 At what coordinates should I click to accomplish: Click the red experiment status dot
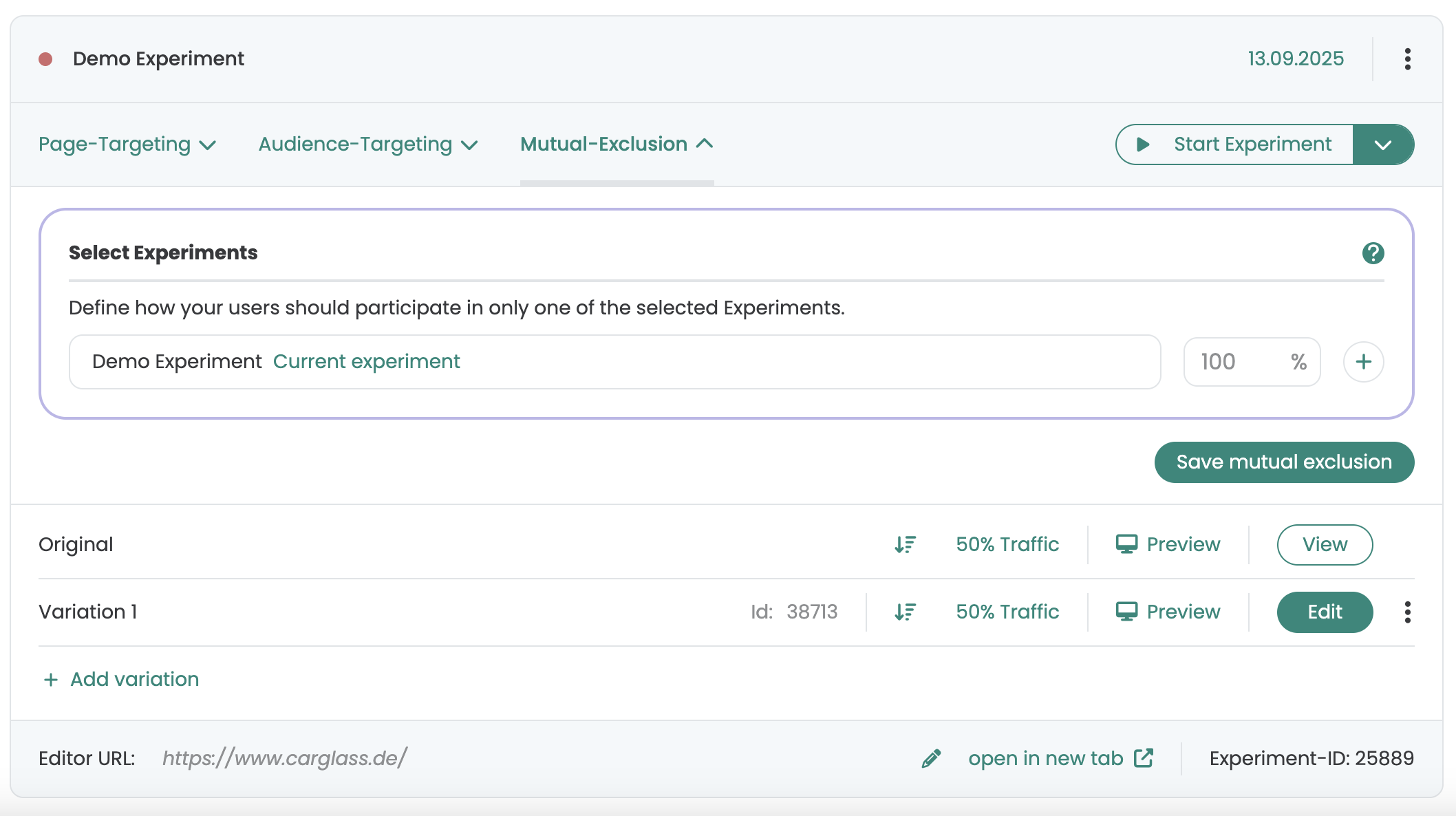point(45,59)
